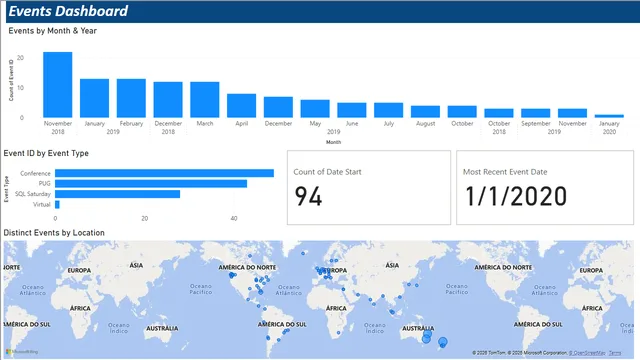Select the Conference bar in Event Type chart
Image resolution: width=640 pixels, height=360 pixels.
(x=164, y=173)
